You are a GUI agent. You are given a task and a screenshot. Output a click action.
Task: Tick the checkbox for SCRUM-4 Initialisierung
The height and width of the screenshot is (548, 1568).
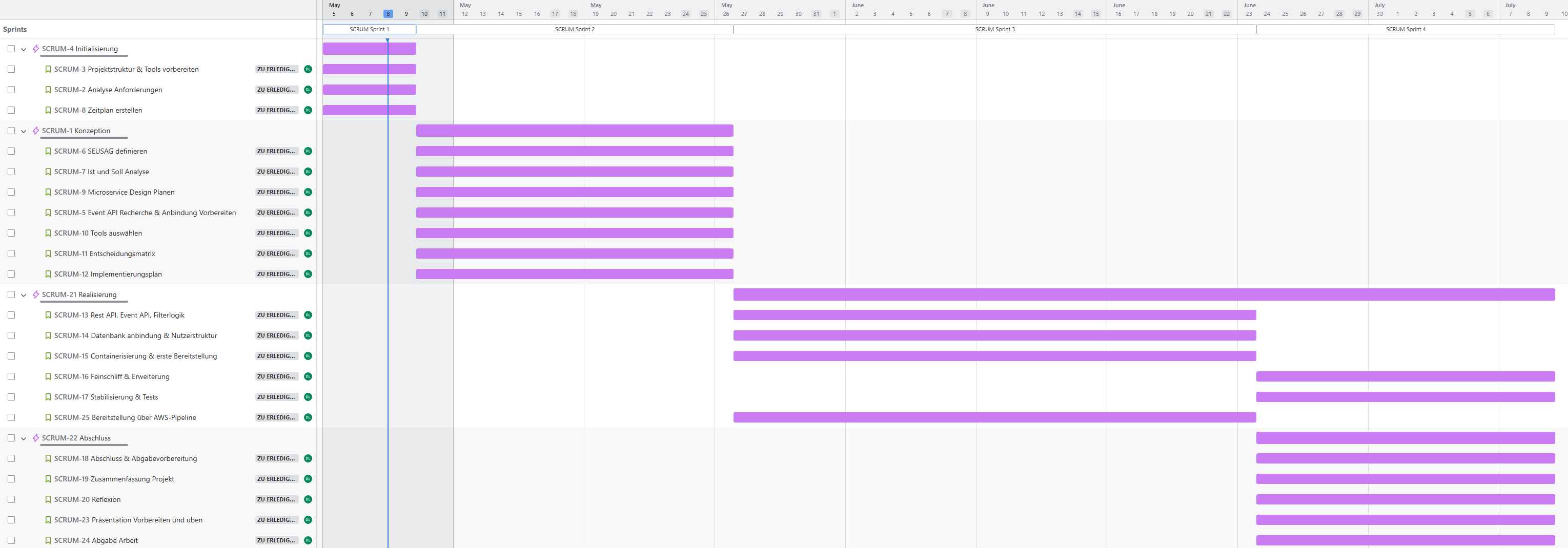click(x=11, y=49)
